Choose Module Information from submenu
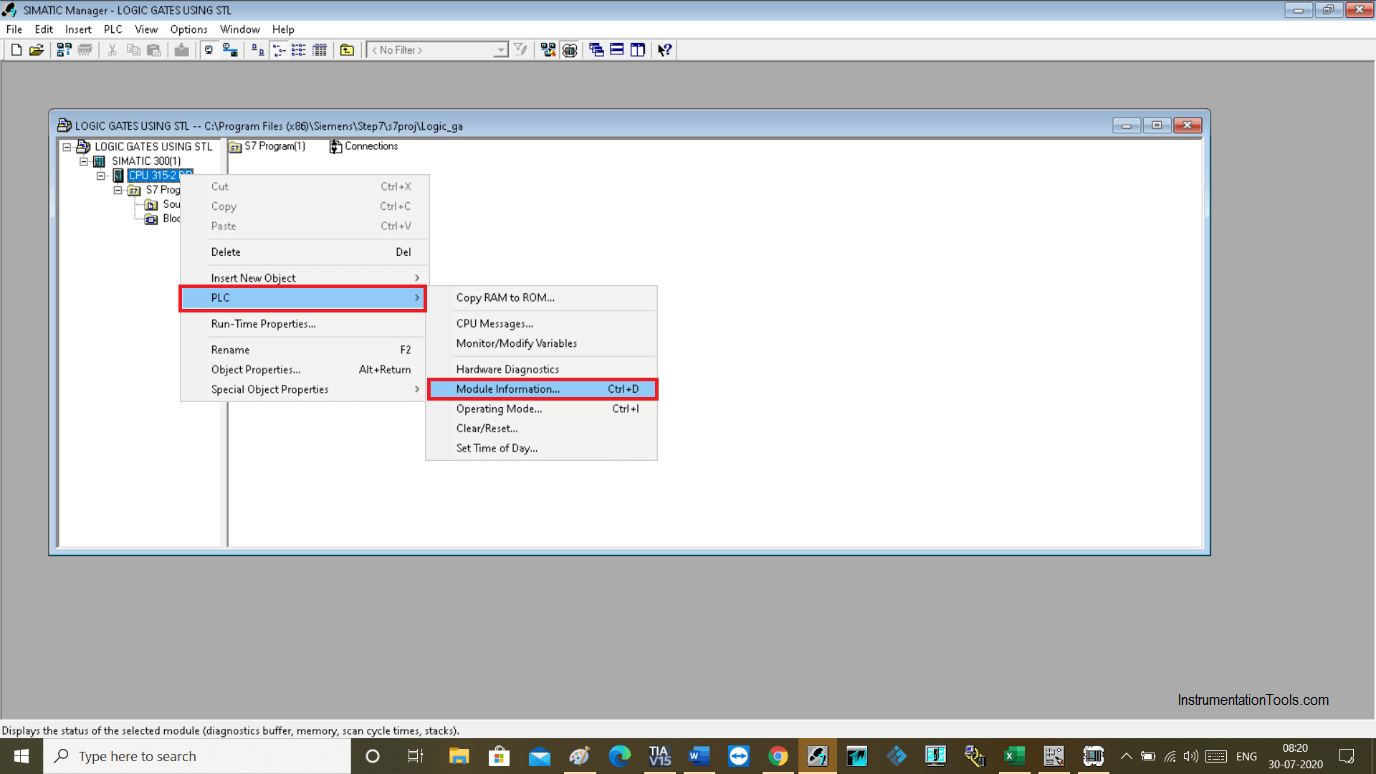Image resolution: width=1376 pixels, height=774 pixels. pos(541,389)
